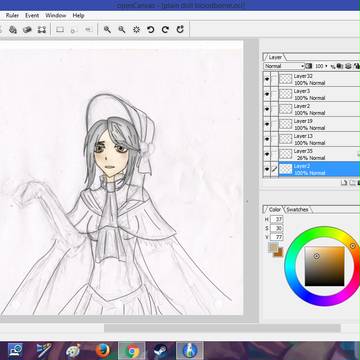Create a new layer with the page icon
360x360 pixels.
point(344,182)
